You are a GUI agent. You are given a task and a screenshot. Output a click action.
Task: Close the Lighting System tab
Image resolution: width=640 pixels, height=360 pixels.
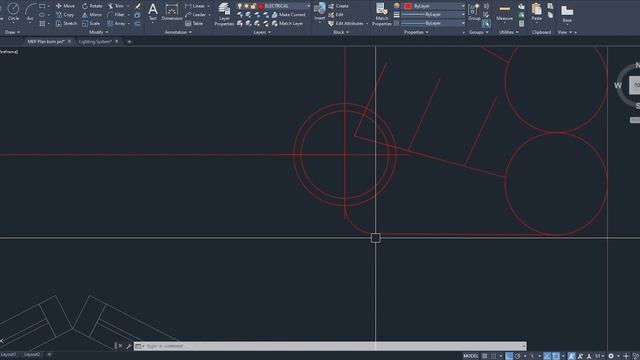pyautogui.click(x=116, y=42)
